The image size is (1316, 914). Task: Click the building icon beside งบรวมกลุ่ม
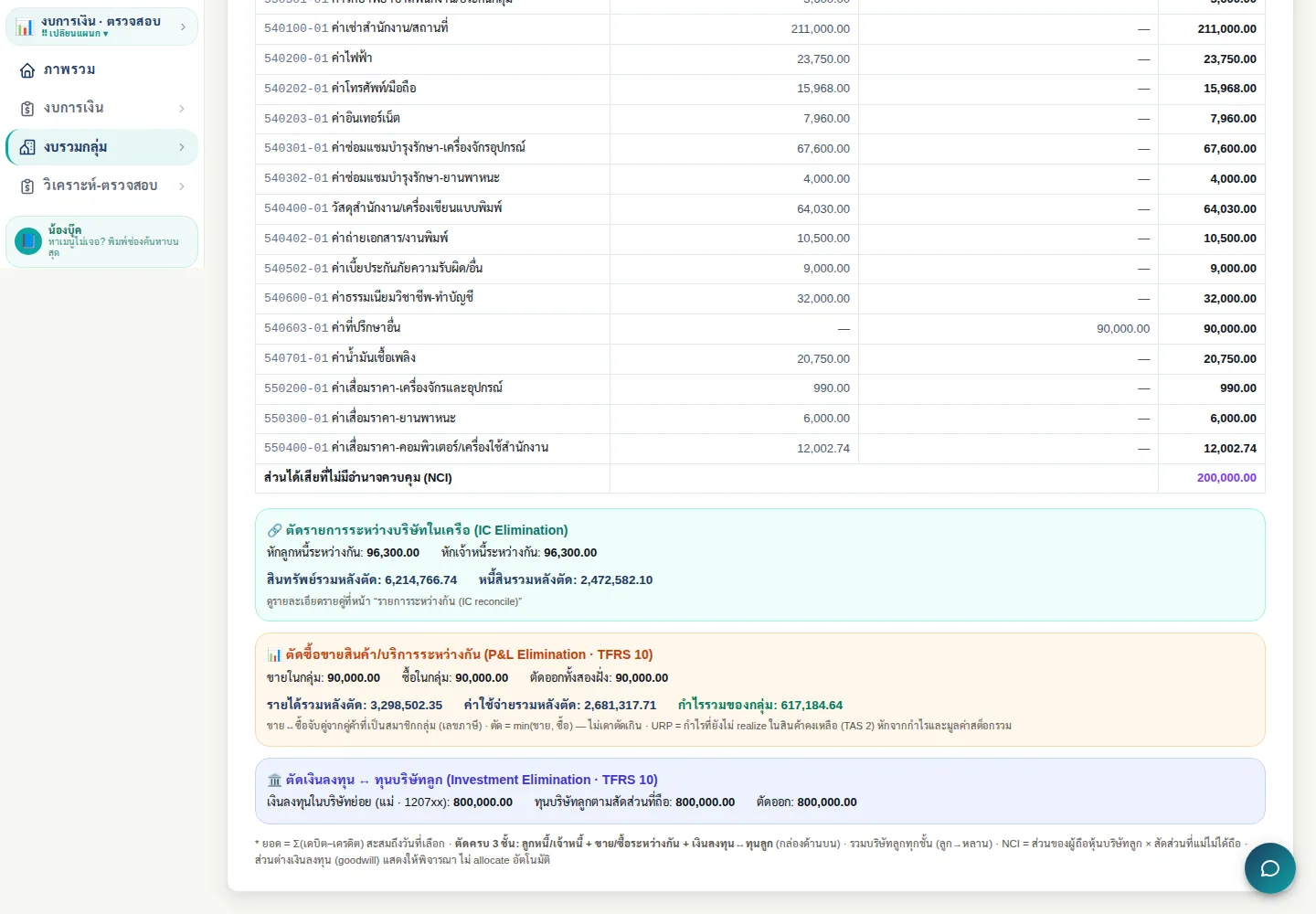[x=27, y=147]
